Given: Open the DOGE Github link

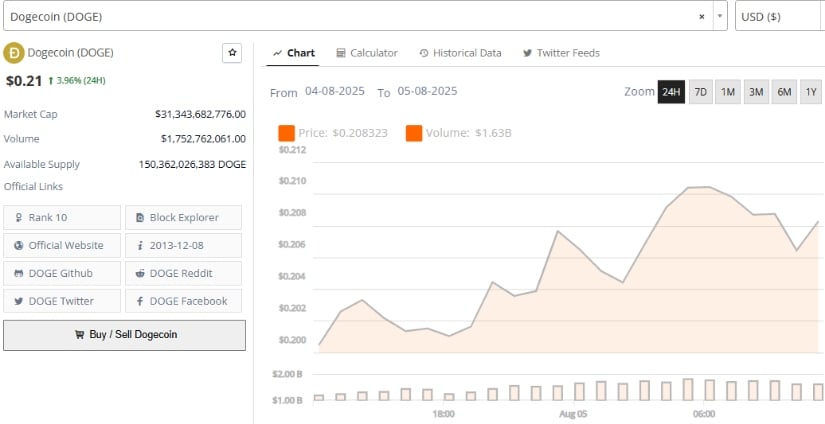Looking at the screenshot, I should point(62,273).
